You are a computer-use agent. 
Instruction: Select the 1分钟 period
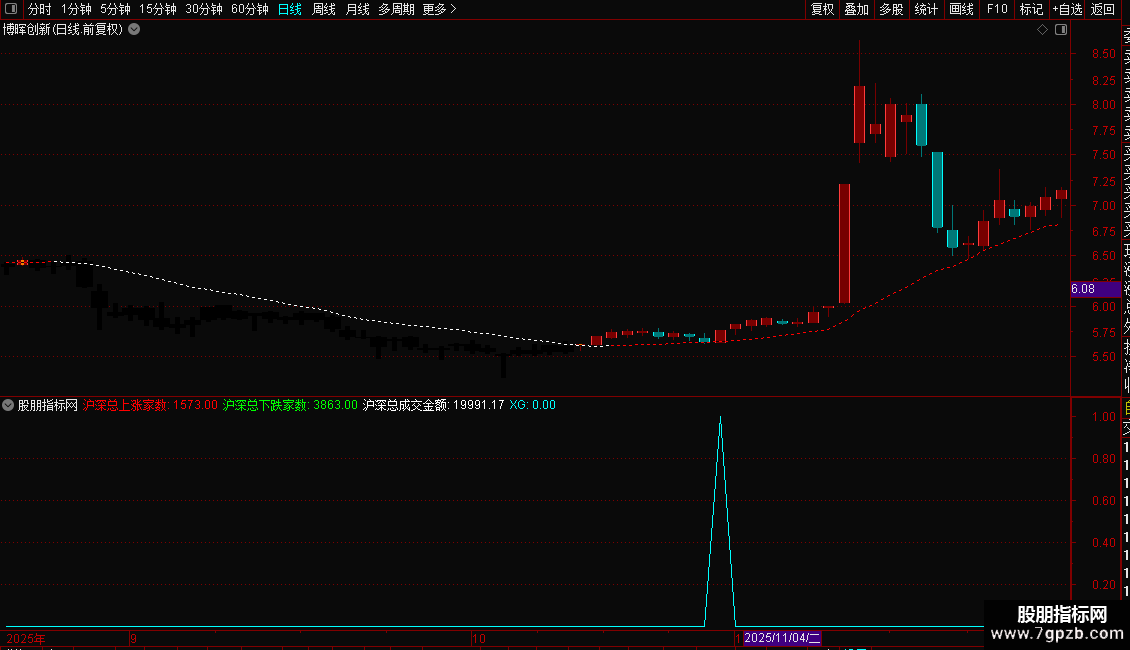[76, 9]
